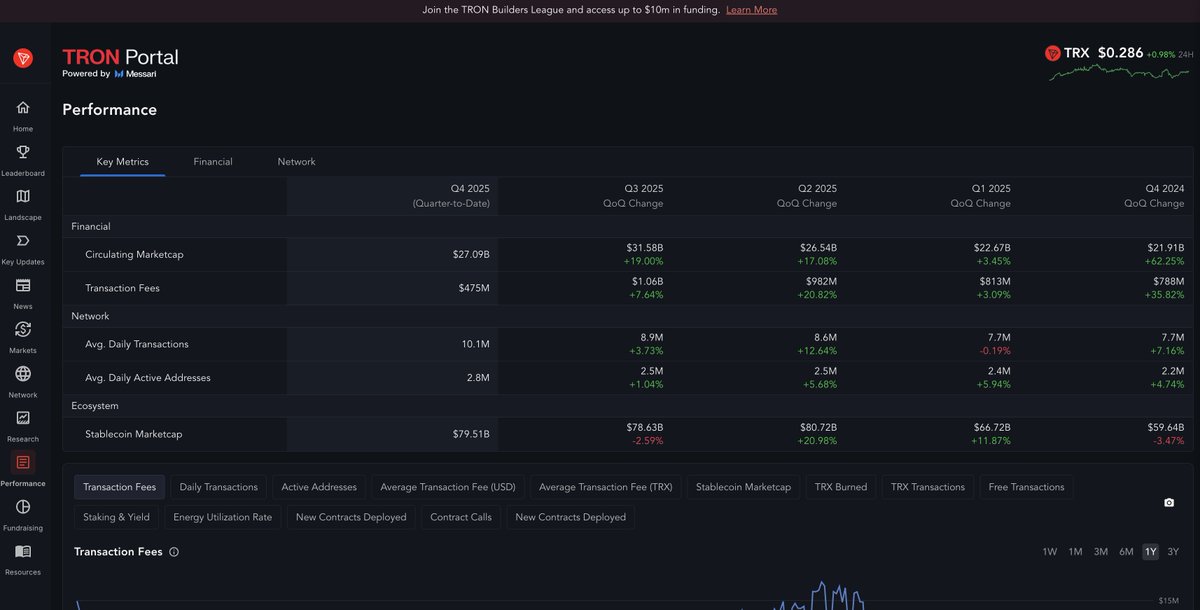Switch to the Key Metrics tab
Screen dimensions: 1200x610
(123, 162)
